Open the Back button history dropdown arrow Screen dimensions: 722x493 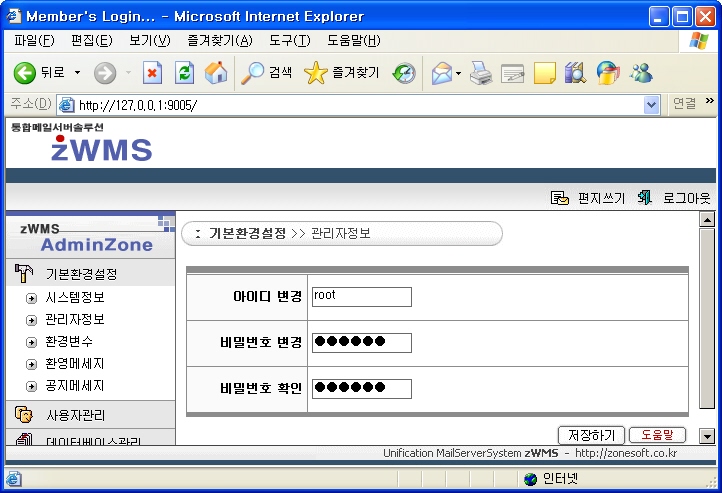[x=78, y=73]
